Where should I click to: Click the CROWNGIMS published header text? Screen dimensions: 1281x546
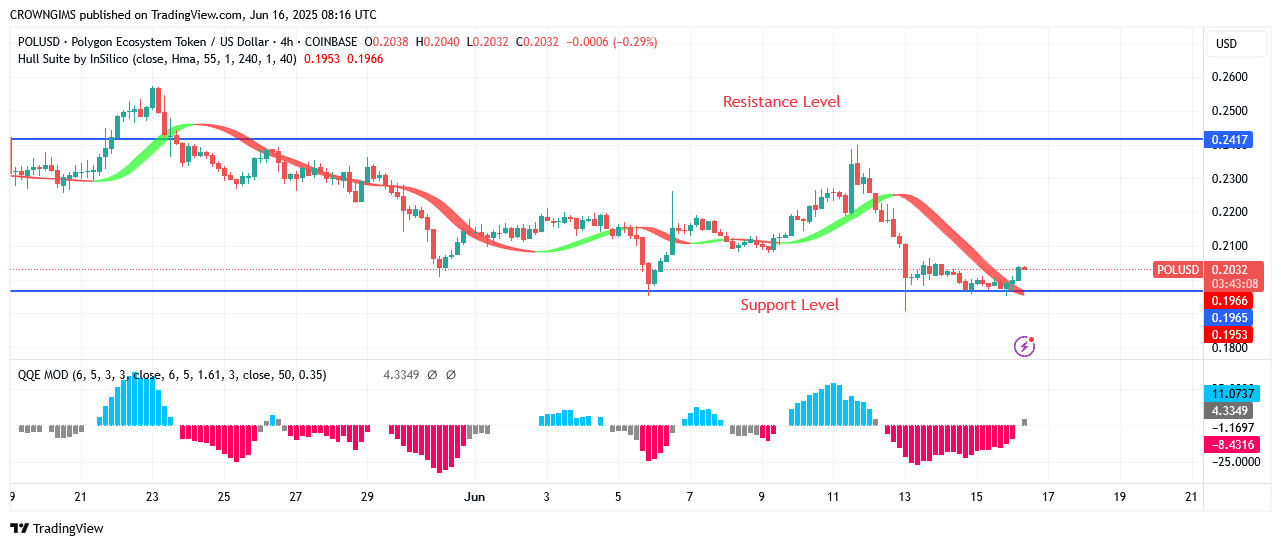192,15
